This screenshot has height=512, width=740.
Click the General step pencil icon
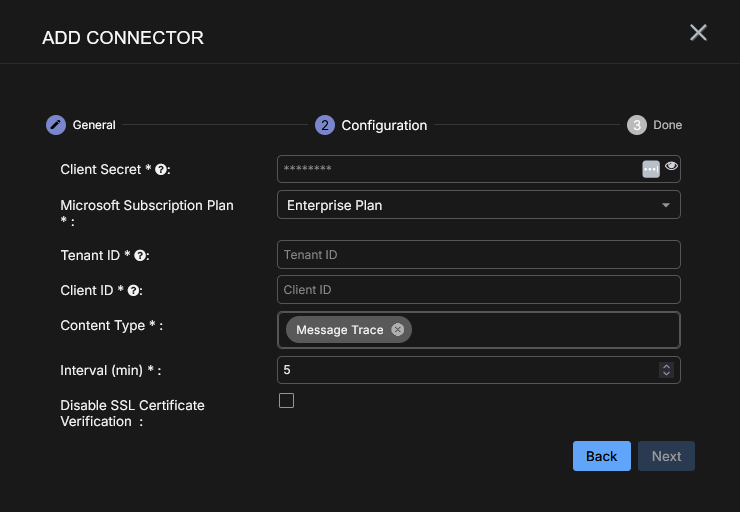pos(56,125)
